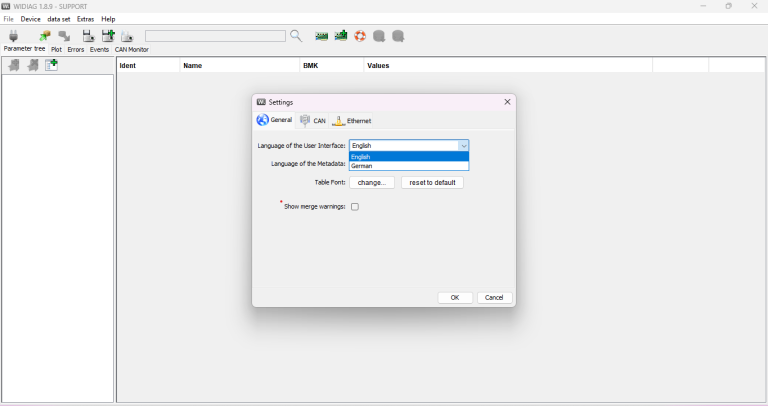Screen dimensions: 768x406
Task: Confirm settings with the OK button
Action: (x=455, y=298)
